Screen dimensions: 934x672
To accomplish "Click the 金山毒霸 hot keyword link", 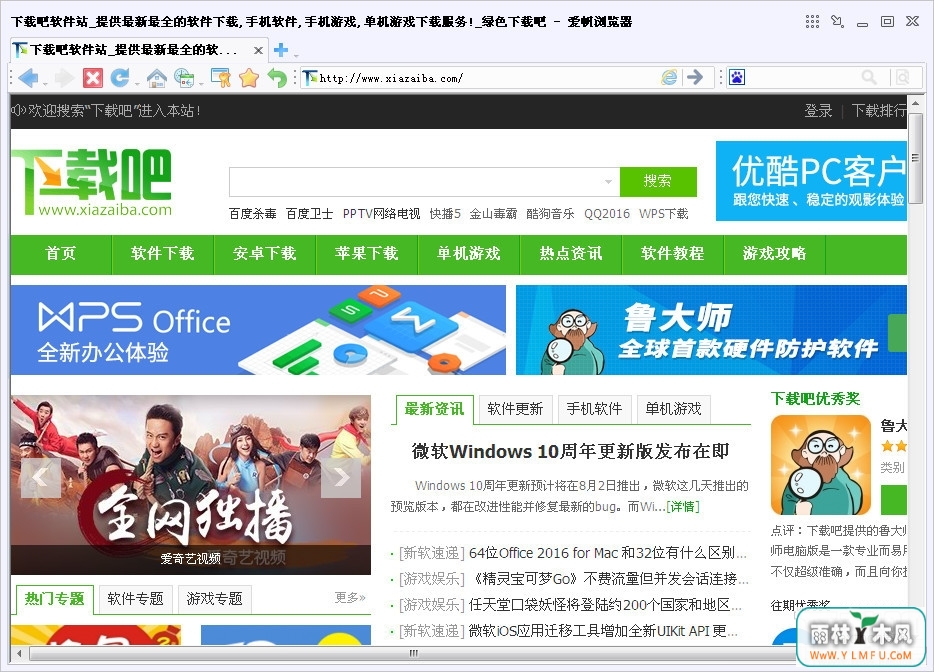I will (493, 214).
